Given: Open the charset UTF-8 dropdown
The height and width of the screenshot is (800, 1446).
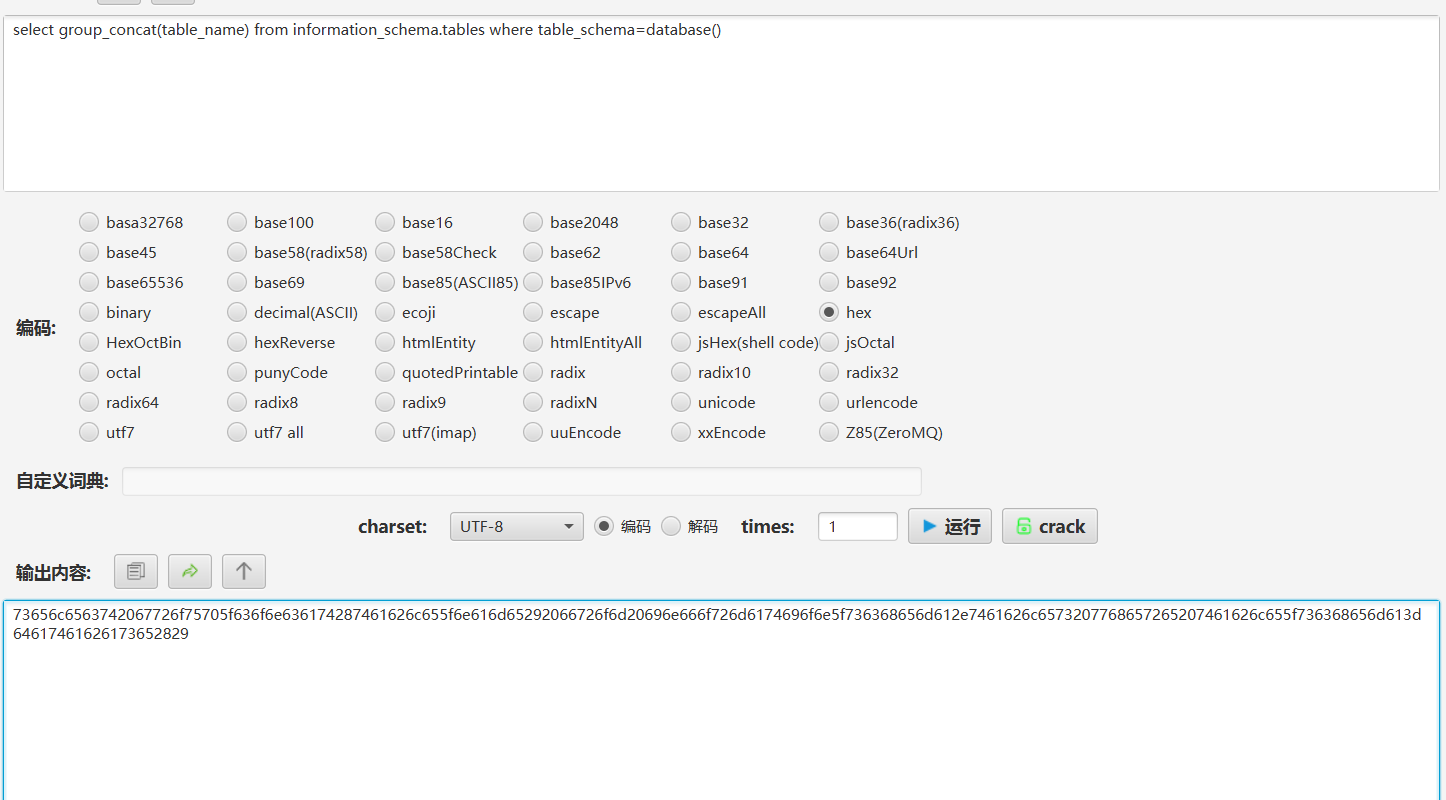Looking at the screenshot, I should [516, 526].
